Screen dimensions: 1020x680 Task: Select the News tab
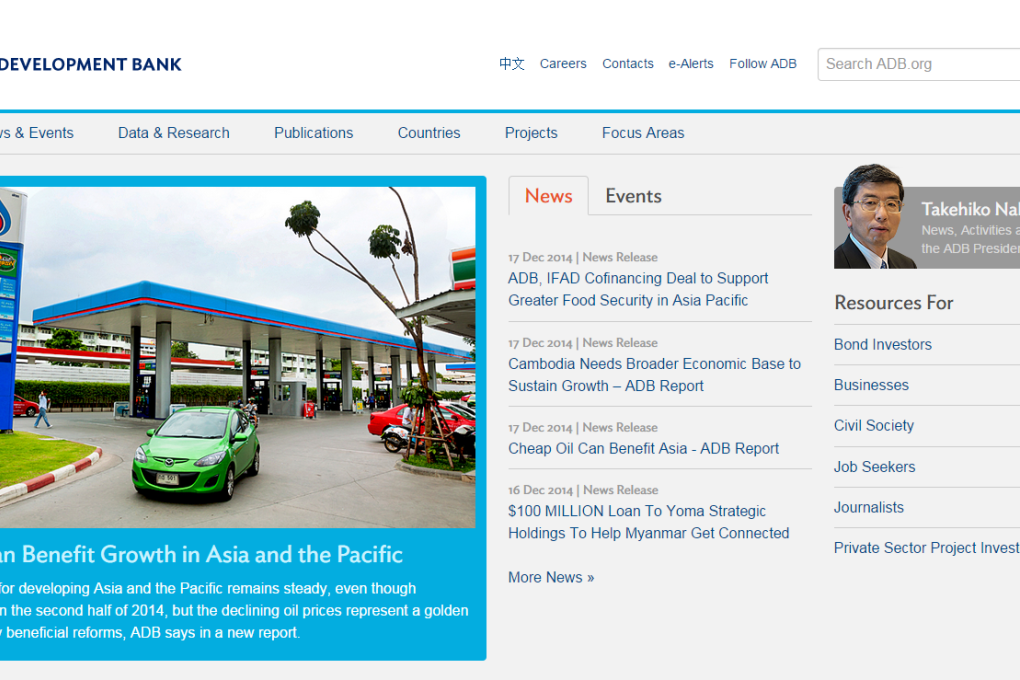(548, 196)
